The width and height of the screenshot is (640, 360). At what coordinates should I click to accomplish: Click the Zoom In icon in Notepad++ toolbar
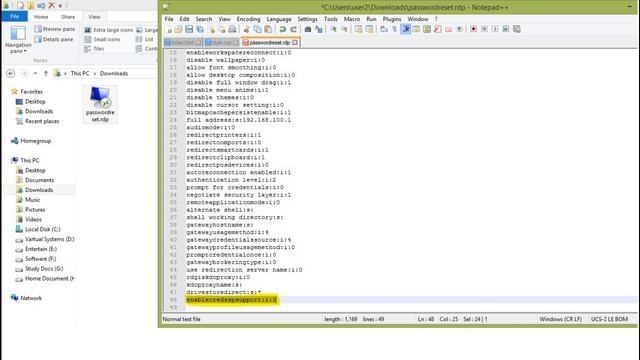point(333,29)
